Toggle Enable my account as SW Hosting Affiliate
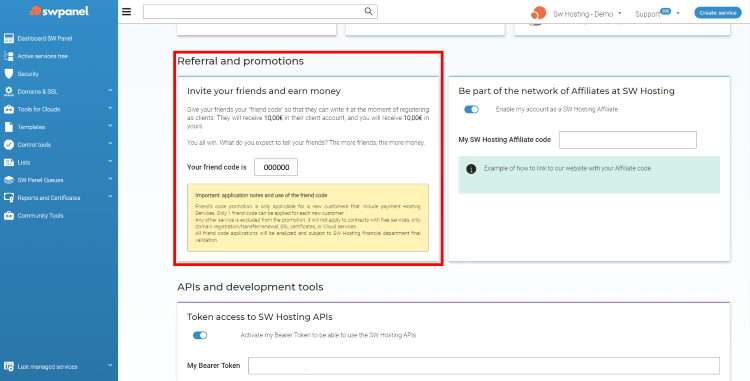 (471, 109)
